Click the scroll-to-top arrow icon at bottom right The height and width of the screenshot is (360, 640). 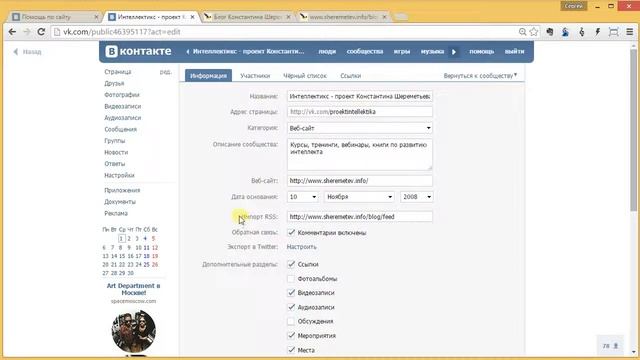(x=616, y=346)
